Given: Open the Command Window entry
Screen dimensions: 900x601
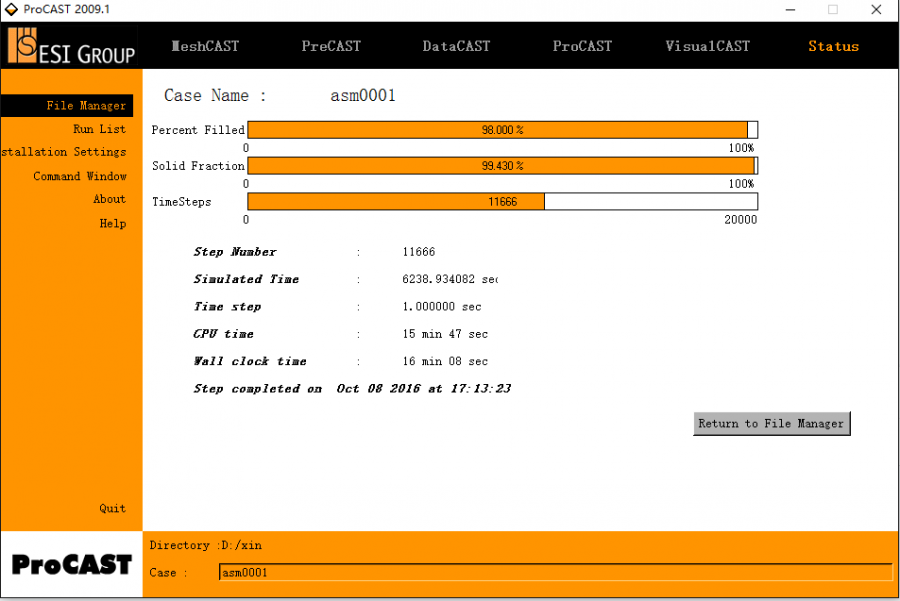Looking at the screenshot, I should tap(80, 176).
